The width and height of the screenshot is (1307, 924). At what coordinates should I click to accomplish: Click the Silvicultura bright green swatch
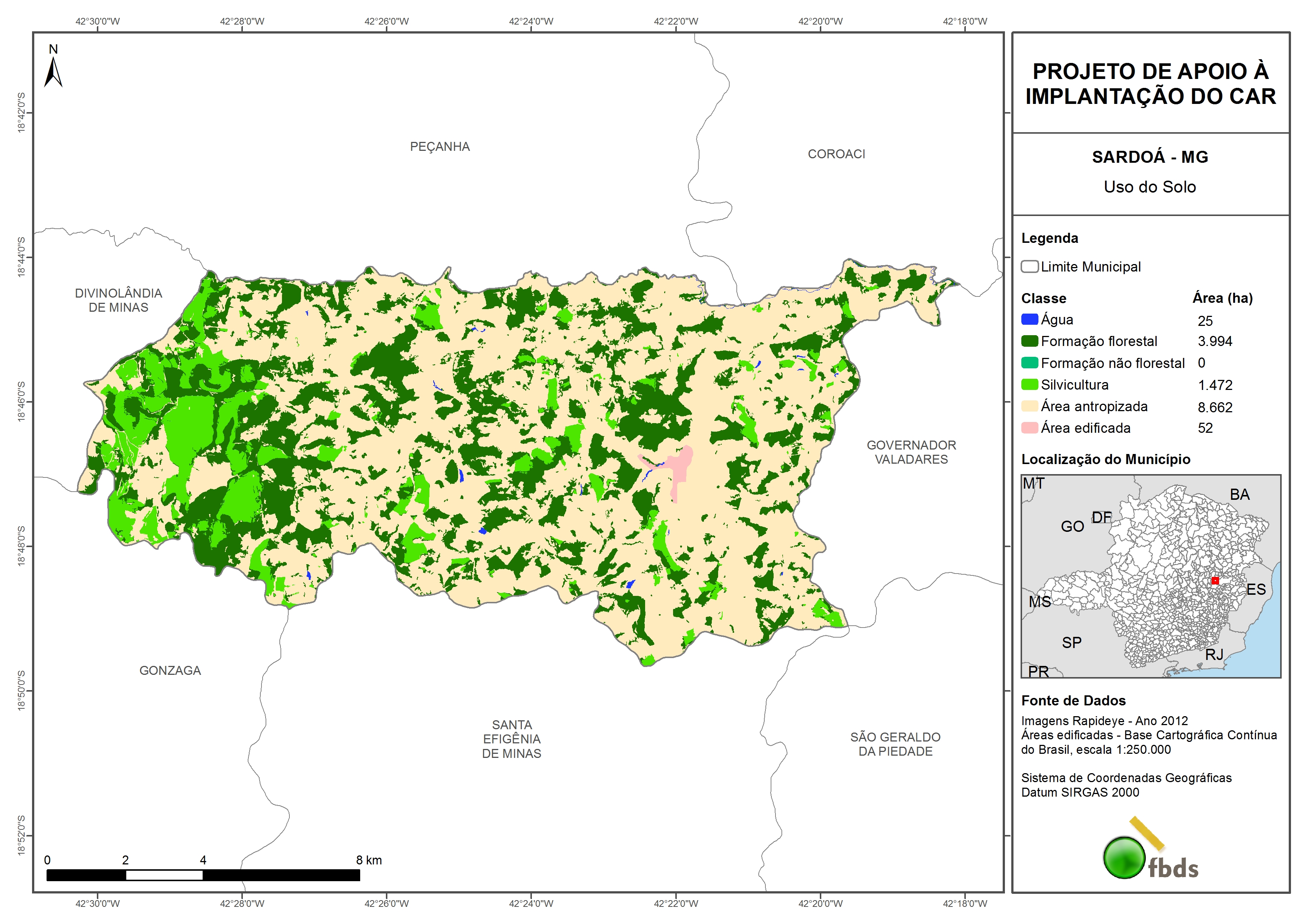(x=1029, y=384)
